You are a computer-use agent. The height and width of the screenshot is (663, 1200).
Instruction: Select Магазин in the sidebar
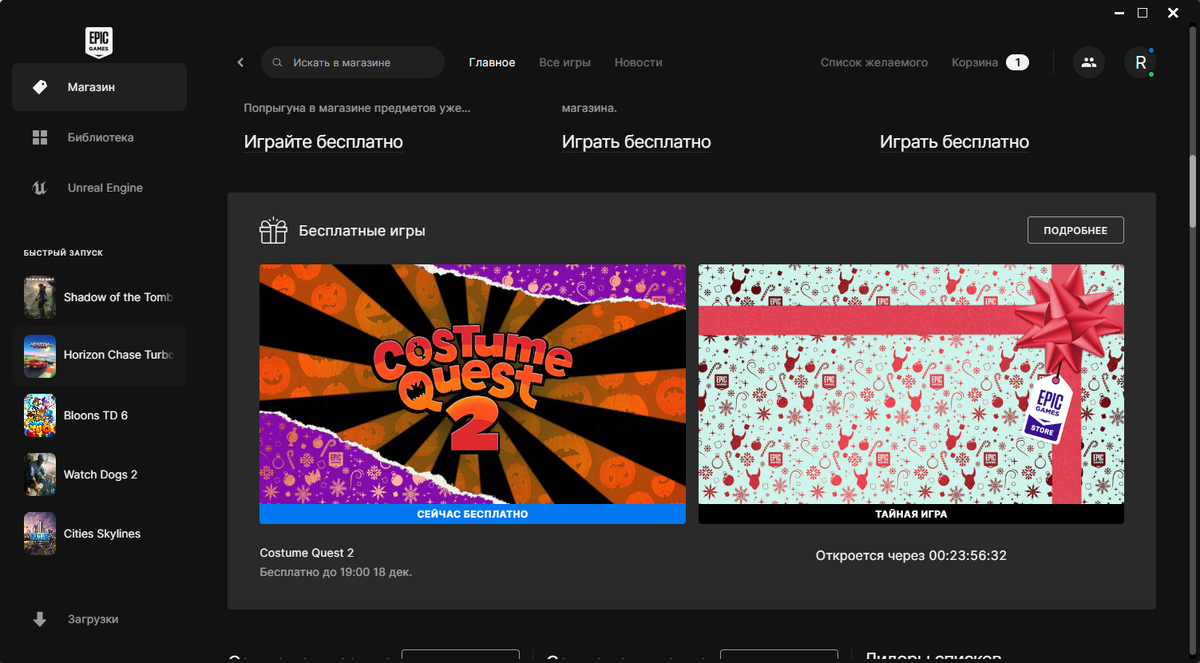pos(99,87)
